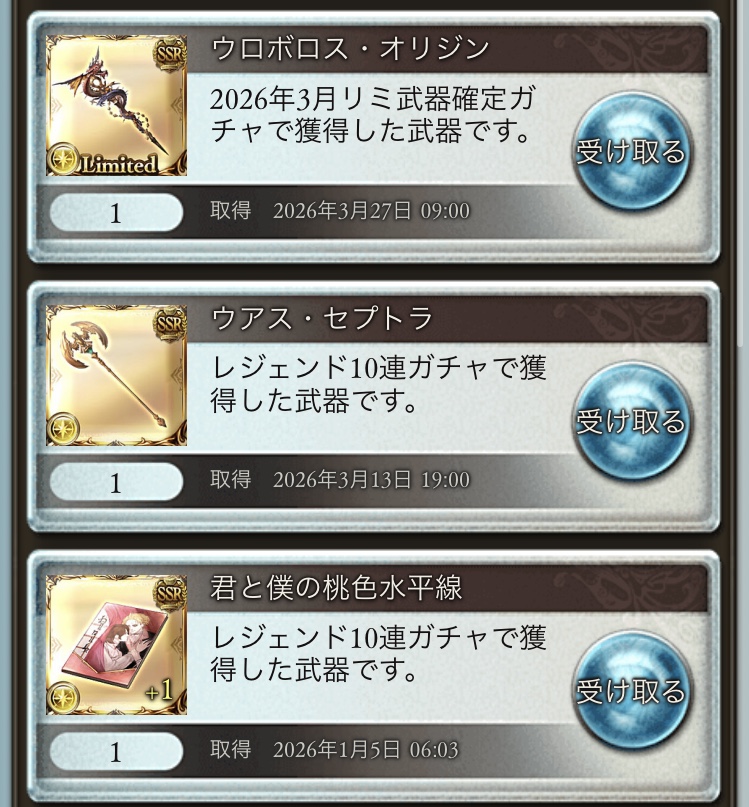
Task: Click the +1 bonus mark on the book icon
Action: (x=159, y=692)
